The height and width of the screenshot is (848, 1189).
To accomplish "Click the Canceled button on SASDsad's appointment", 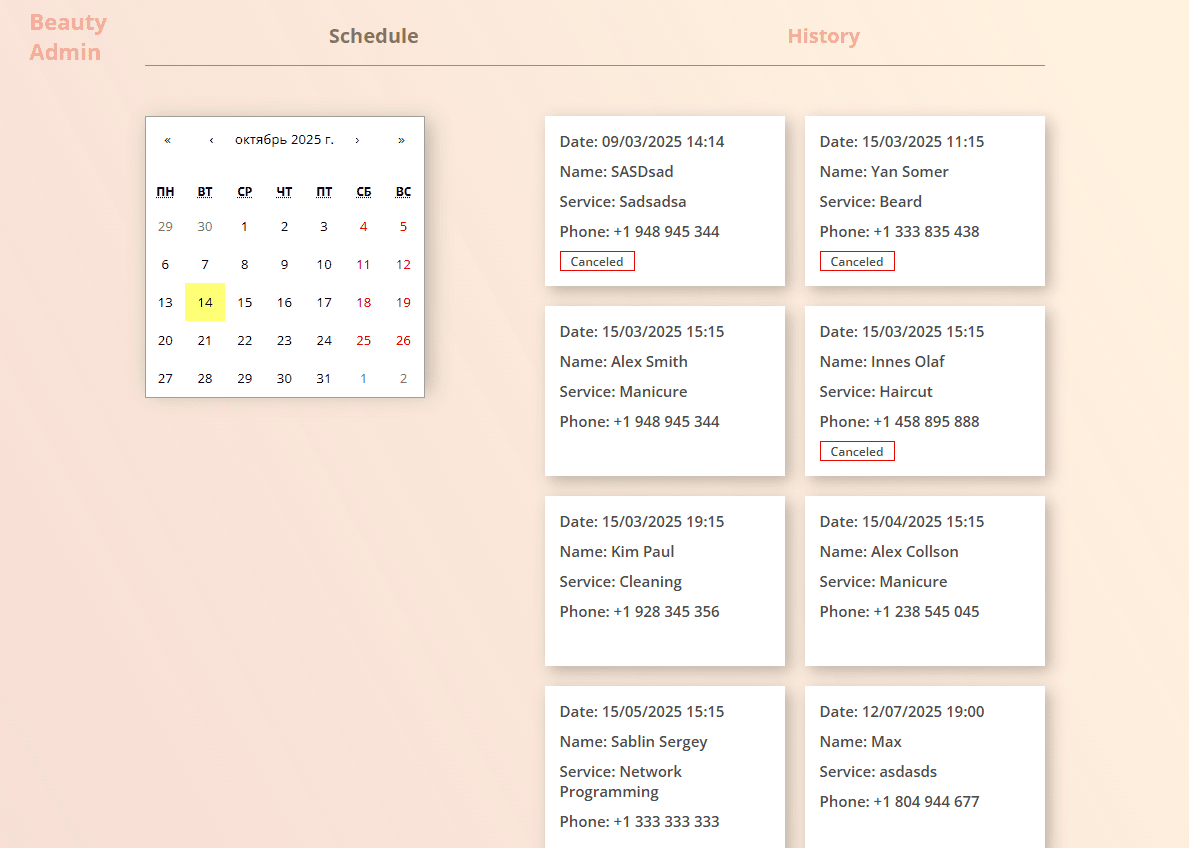I will (x=597, y=260).
